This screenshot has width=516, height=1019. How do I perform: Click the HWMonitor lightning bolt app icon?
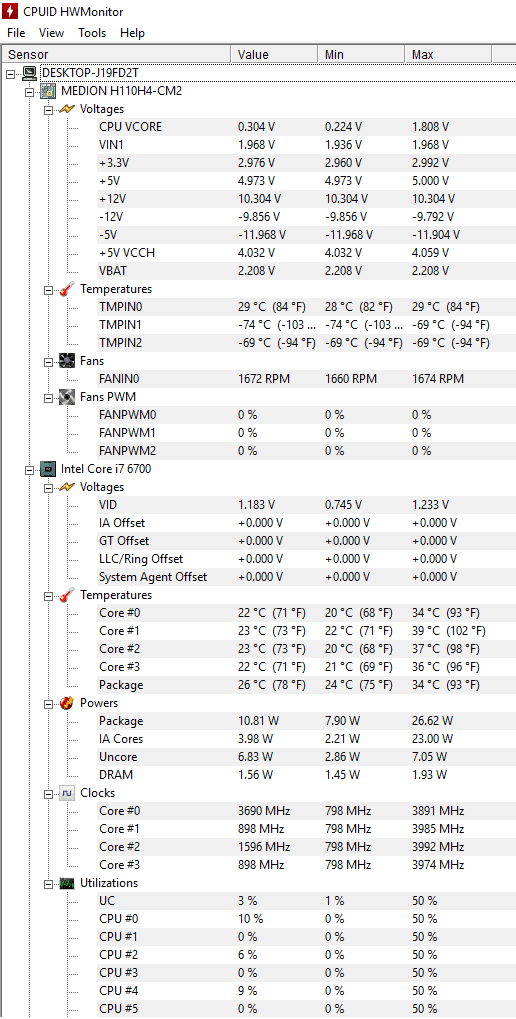point(10,12)
